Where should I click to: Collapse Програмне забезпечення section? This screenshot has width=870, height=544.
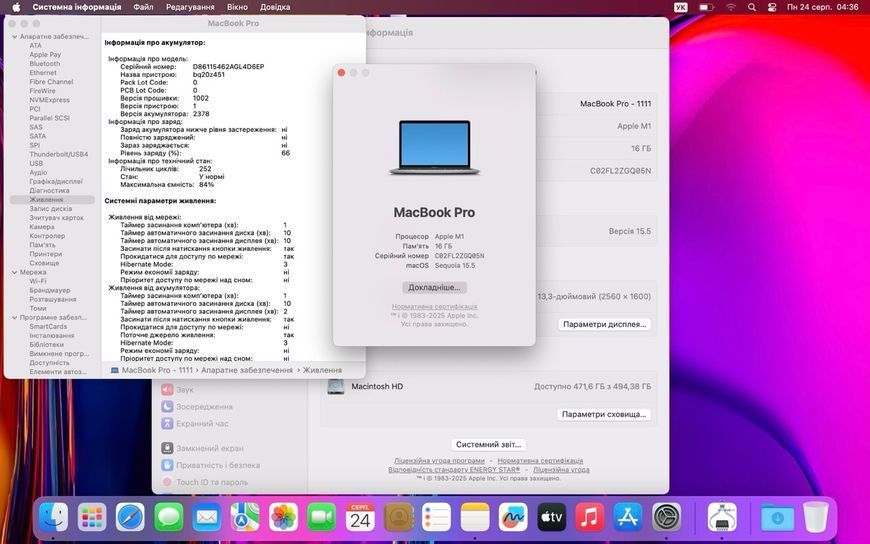[14, 318]
